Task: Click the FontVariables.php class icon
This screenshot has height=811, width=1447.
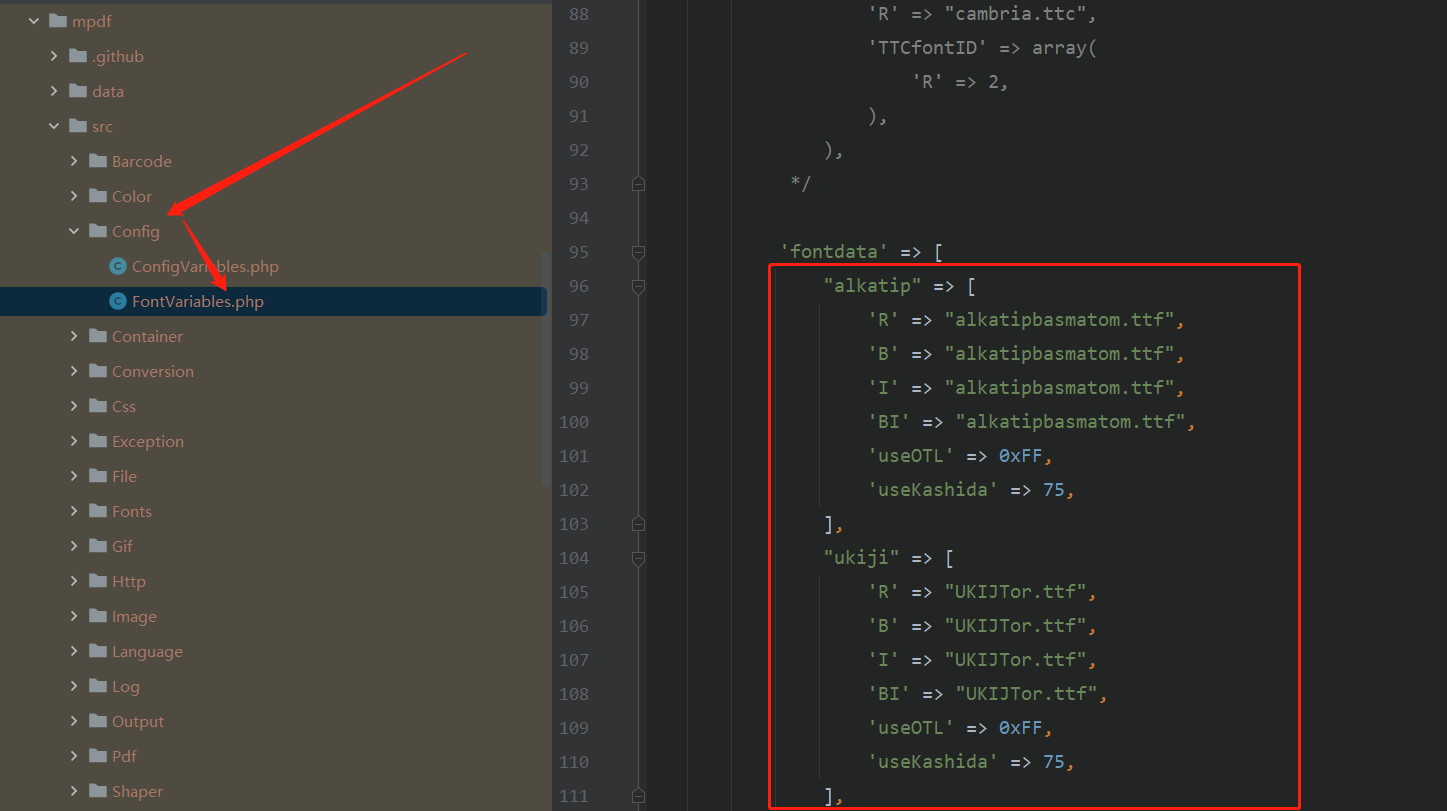Action: [117, 301]
